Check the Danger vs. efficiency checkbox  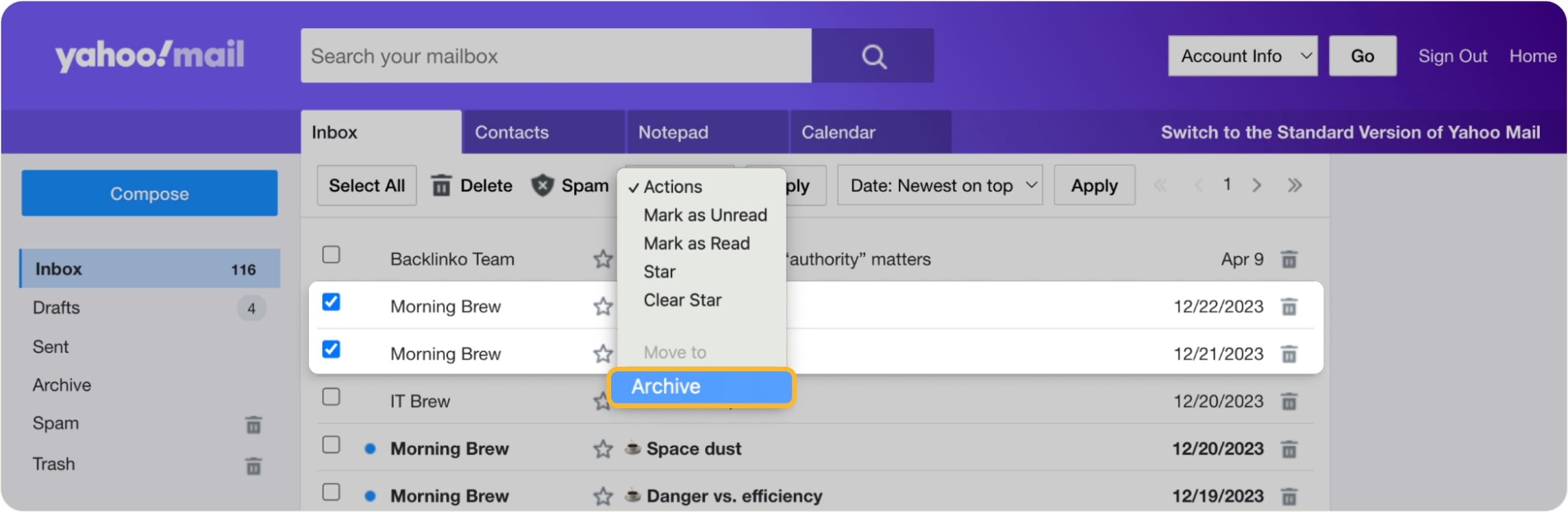pyautogui.click(x=331, y=492)
